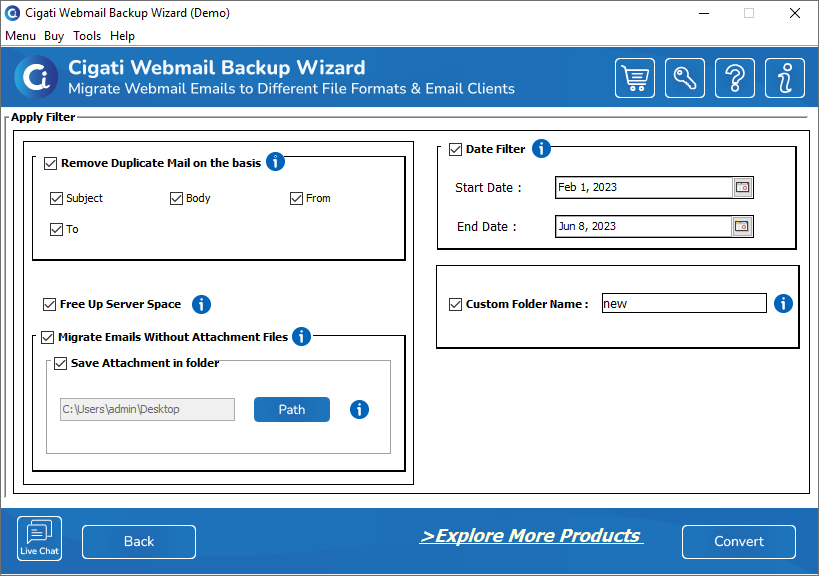Open the Help menu

[x=122, y=36]
